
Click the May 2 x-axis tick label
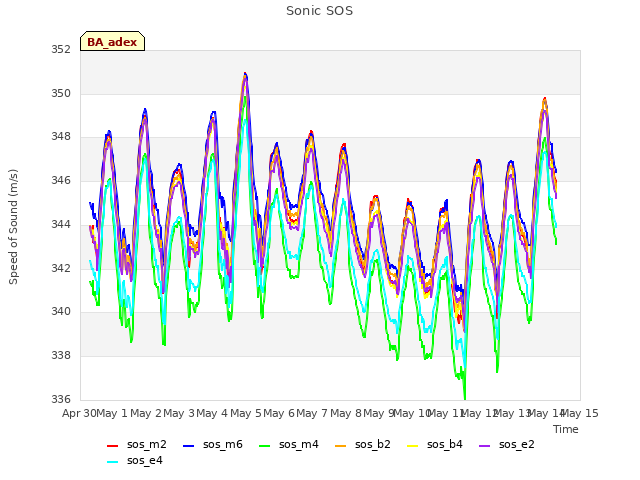coord(146,413)
